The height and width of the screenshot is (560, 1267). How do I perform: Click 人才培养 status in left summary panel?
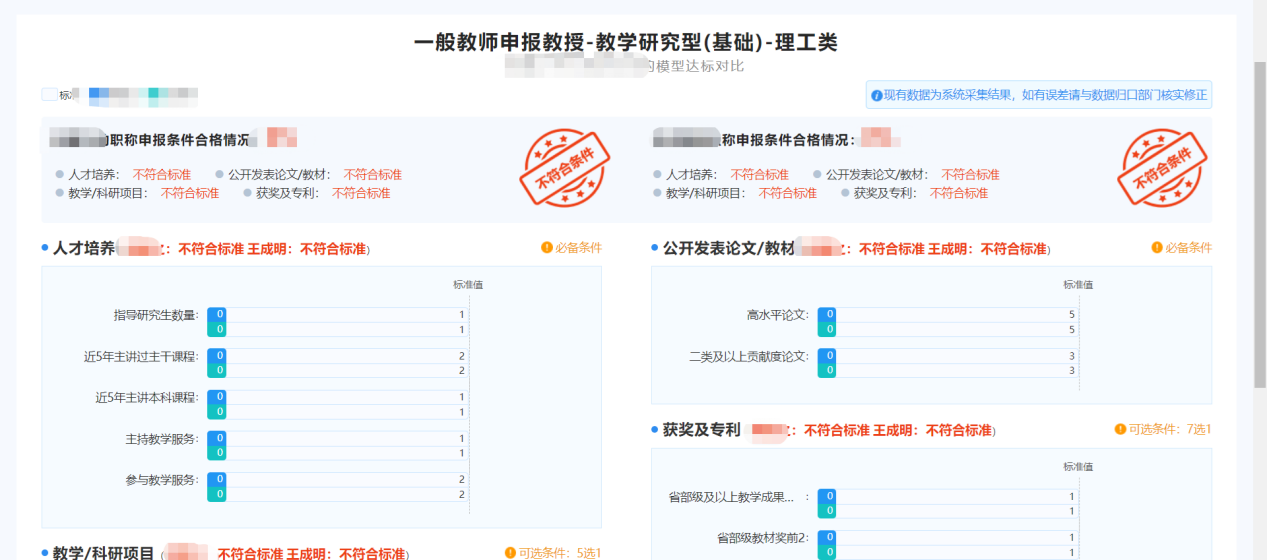pos(161,174)
